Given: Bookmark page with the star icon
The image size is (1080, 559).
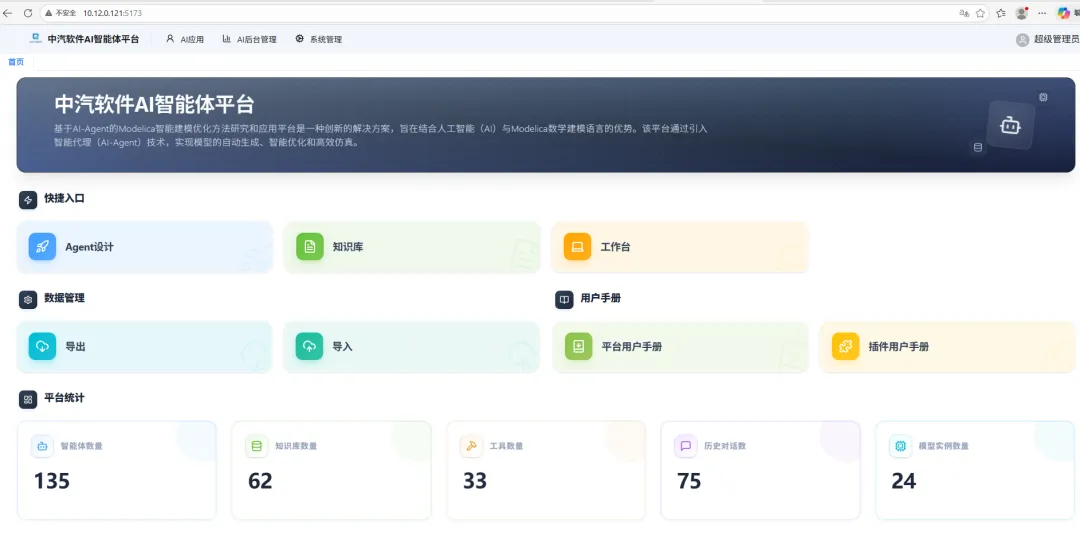Looking at the screenshot, I should (980, 13).
